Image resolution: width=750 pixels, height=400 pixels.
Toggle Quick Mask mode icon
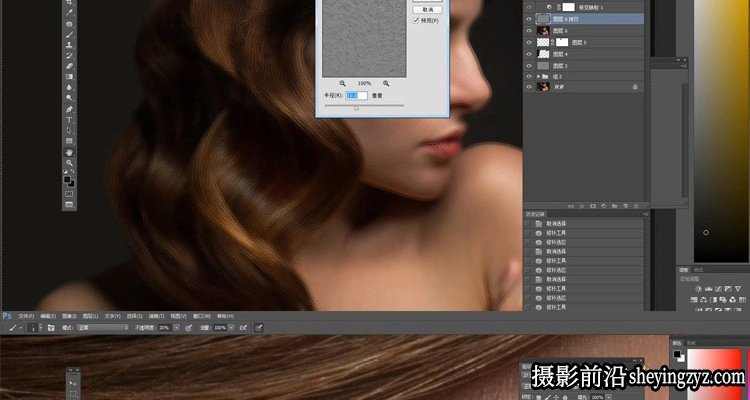[x=69, y=194]
